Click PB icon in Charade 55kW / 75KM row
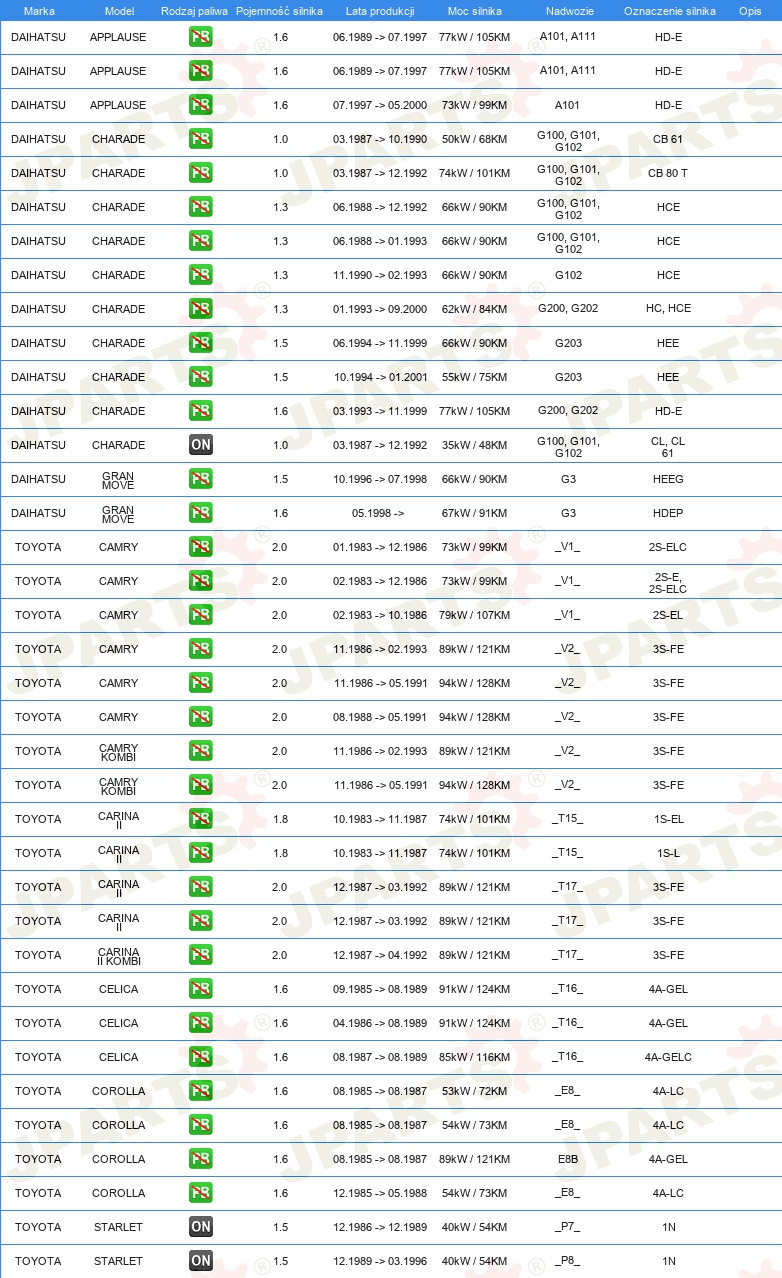The height and width of the screenshot is (1278, 782). [x=200, y=377]
